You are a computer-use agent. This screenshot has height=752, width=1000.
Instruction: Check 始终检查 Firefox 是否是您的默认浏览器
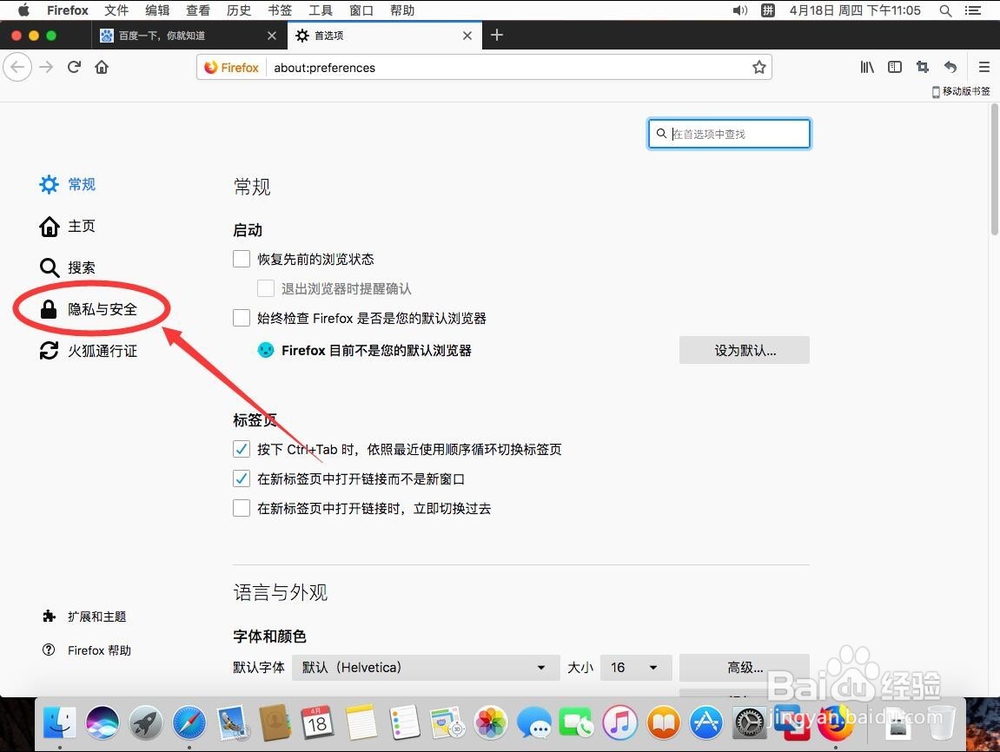pyautogui.click(x=241, y=318)
